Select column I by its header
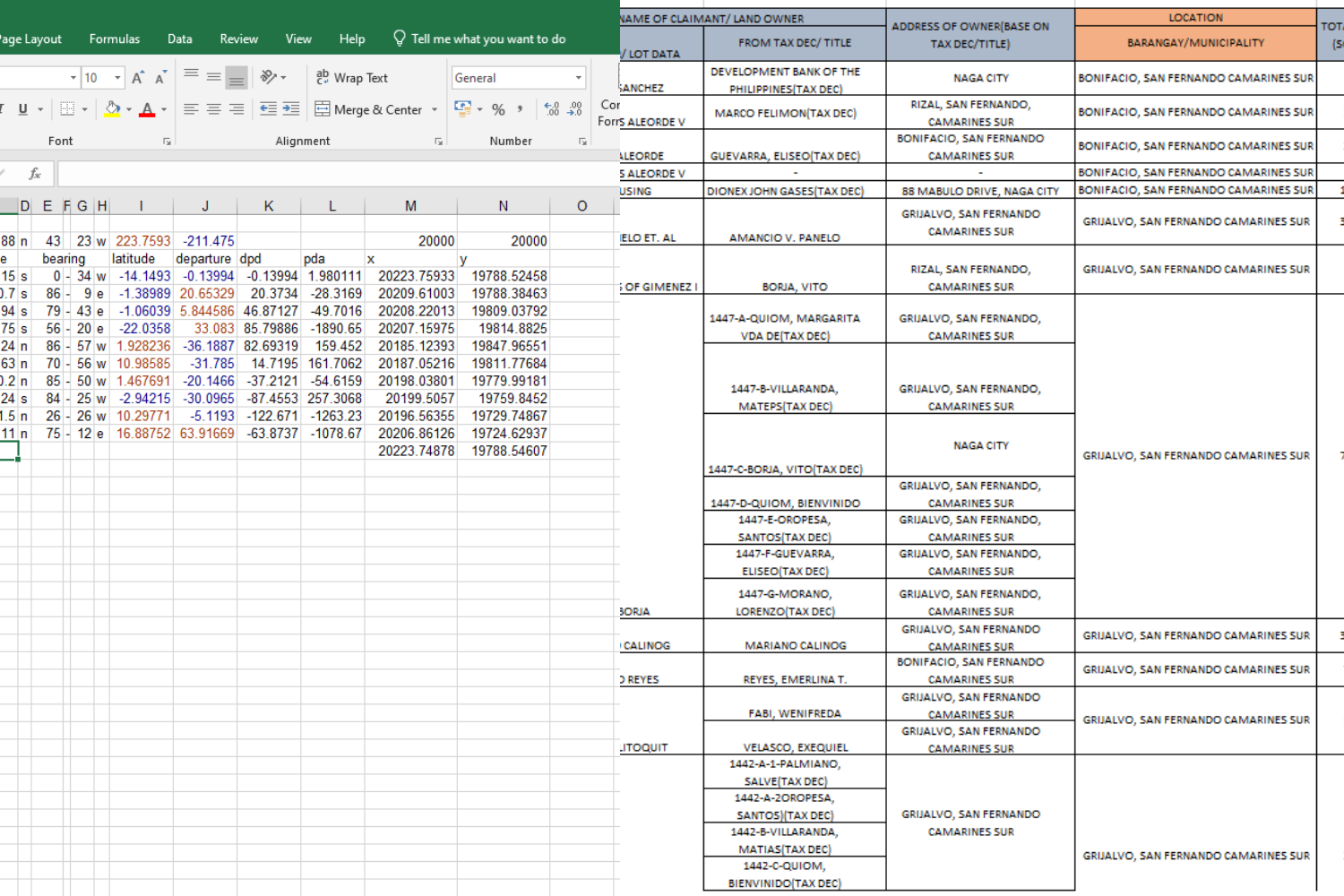Screen dimensions: 1344x896 pos(142,206)
